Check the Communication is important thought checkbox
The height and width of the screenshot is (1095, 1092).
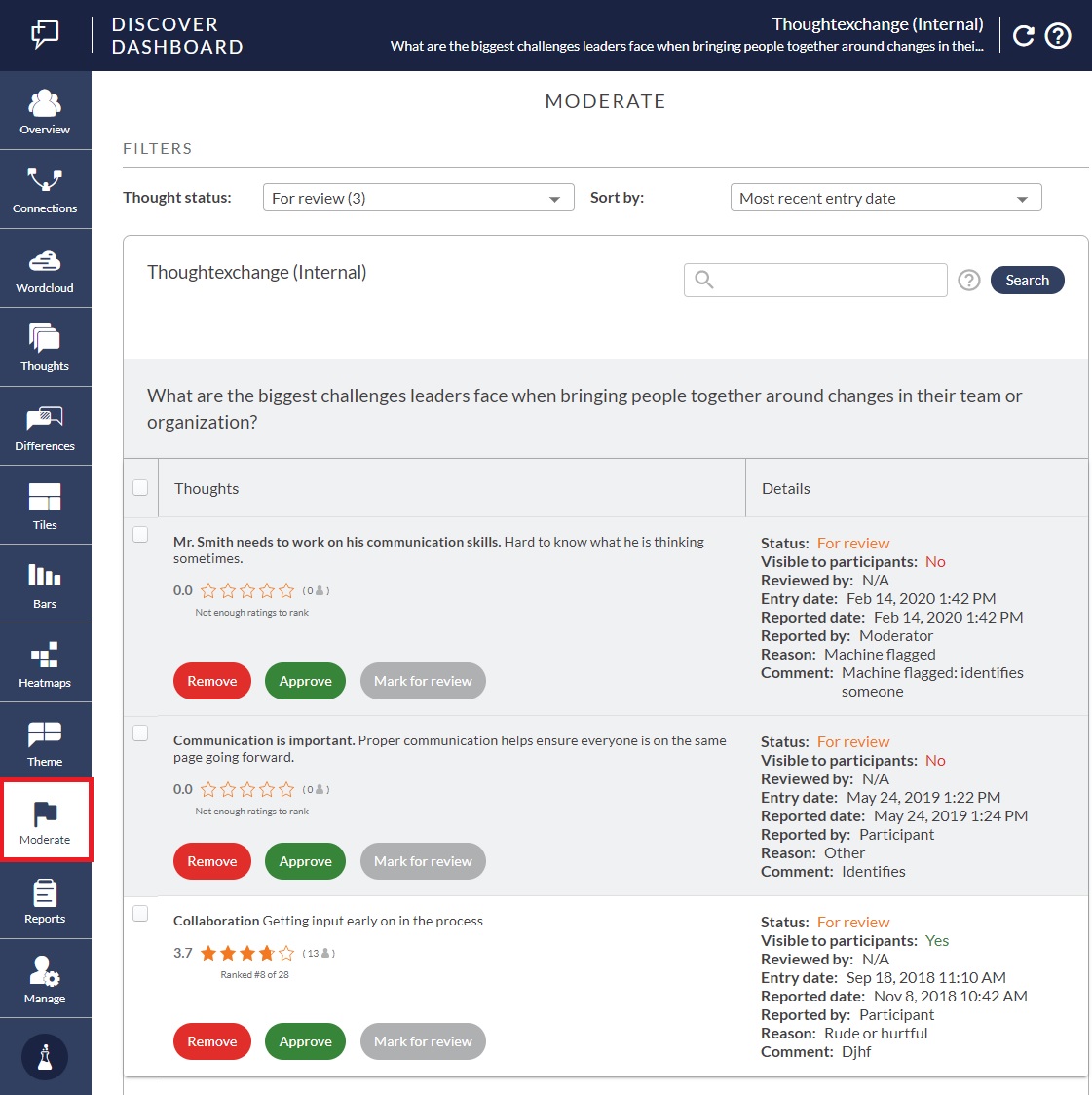[x=140, y=733]
